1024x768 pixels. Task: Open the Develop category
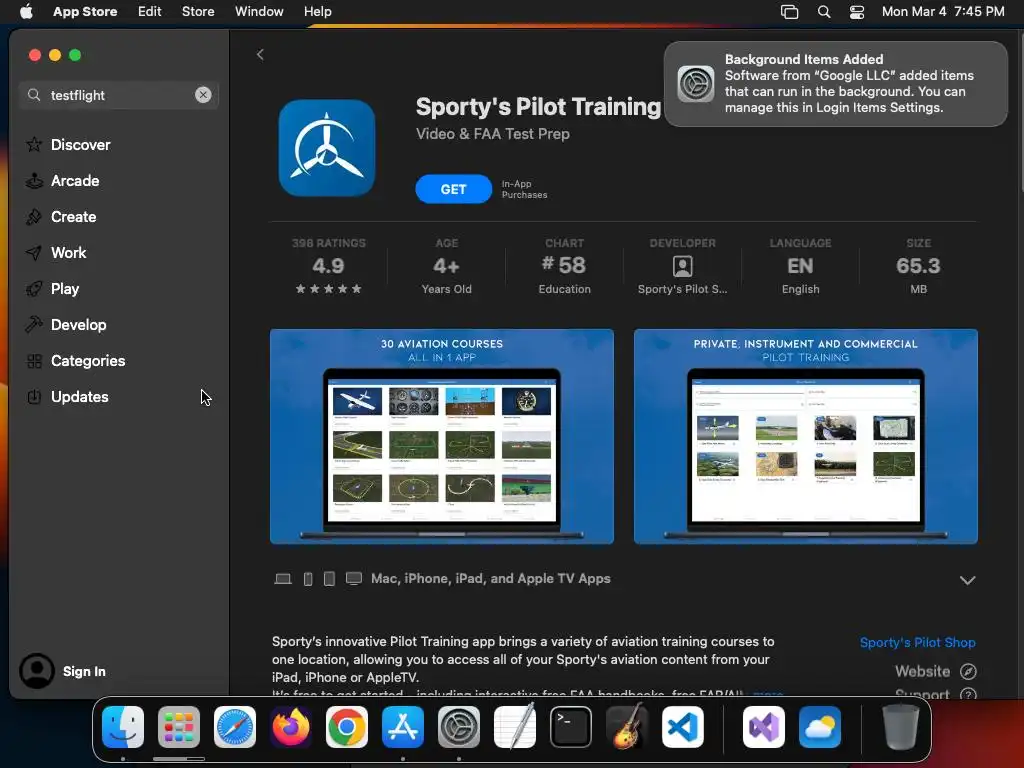66,324
